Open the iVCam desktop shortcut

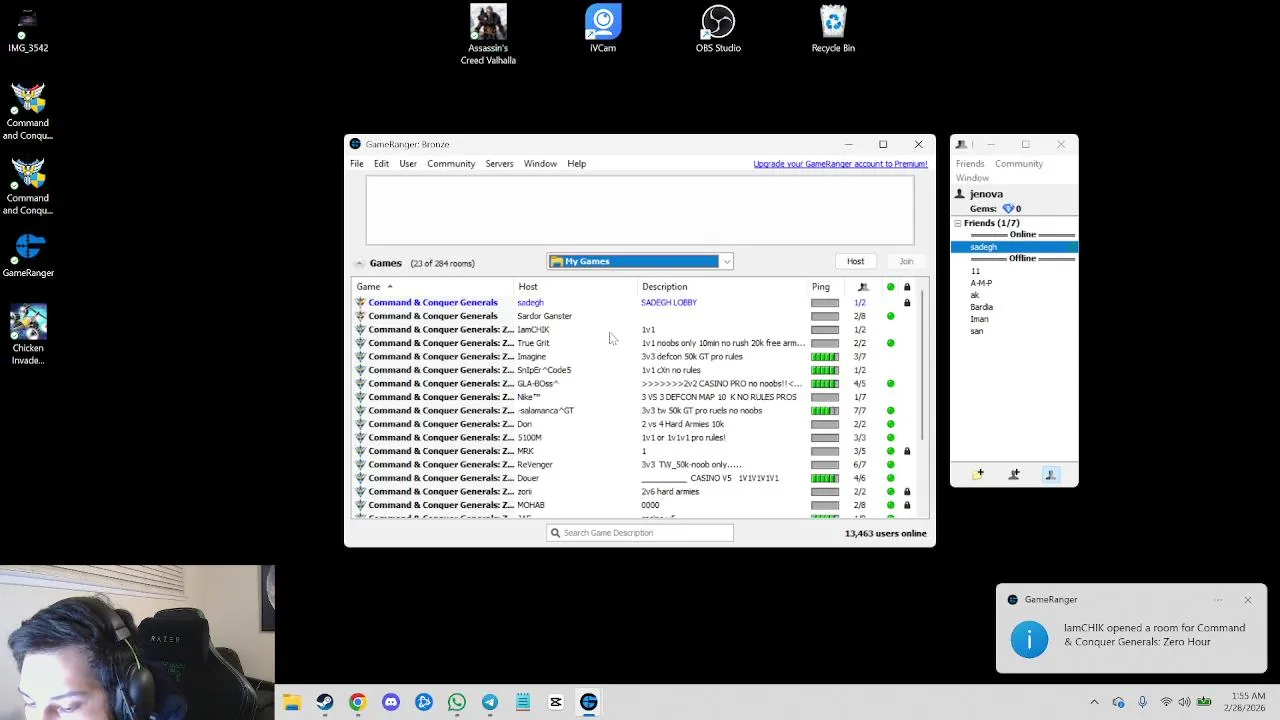coord(603,29)
